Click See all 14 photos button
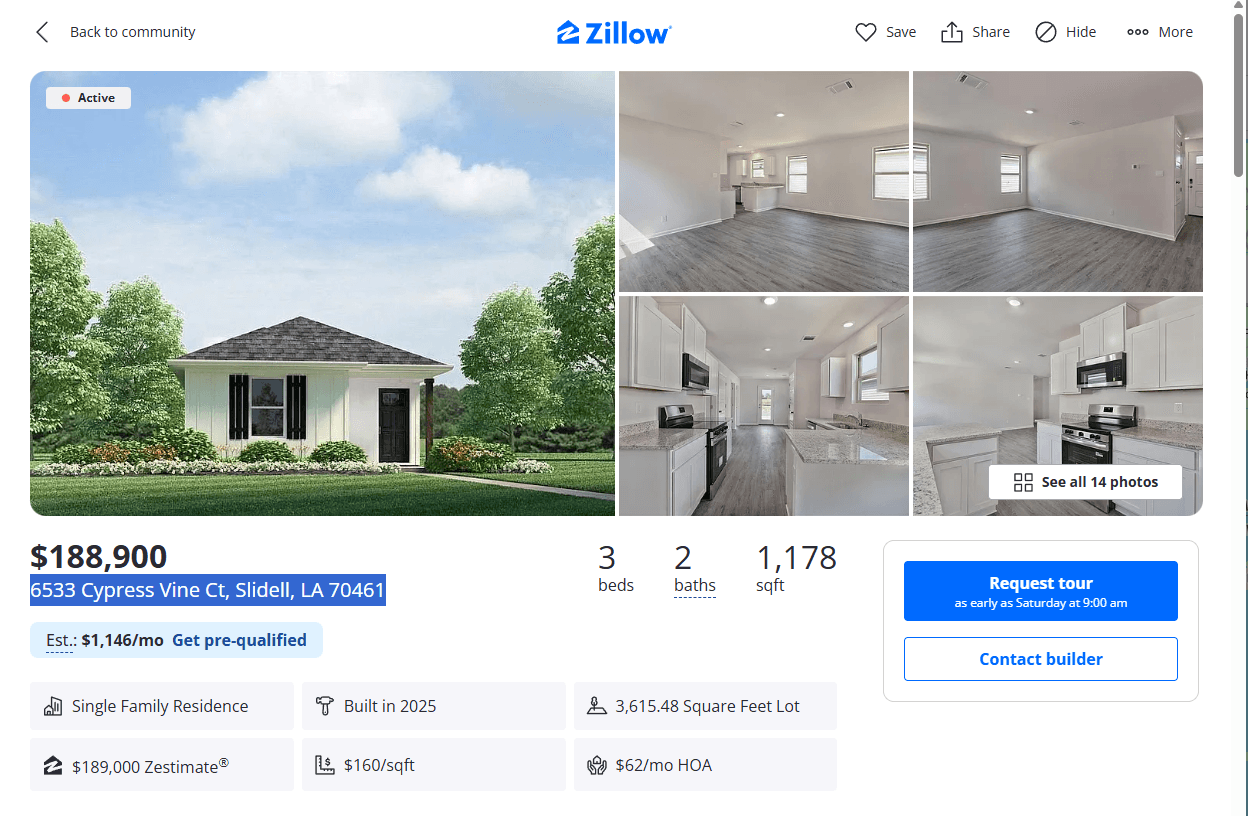1248x816 pixels. [x=1086, y=482]
